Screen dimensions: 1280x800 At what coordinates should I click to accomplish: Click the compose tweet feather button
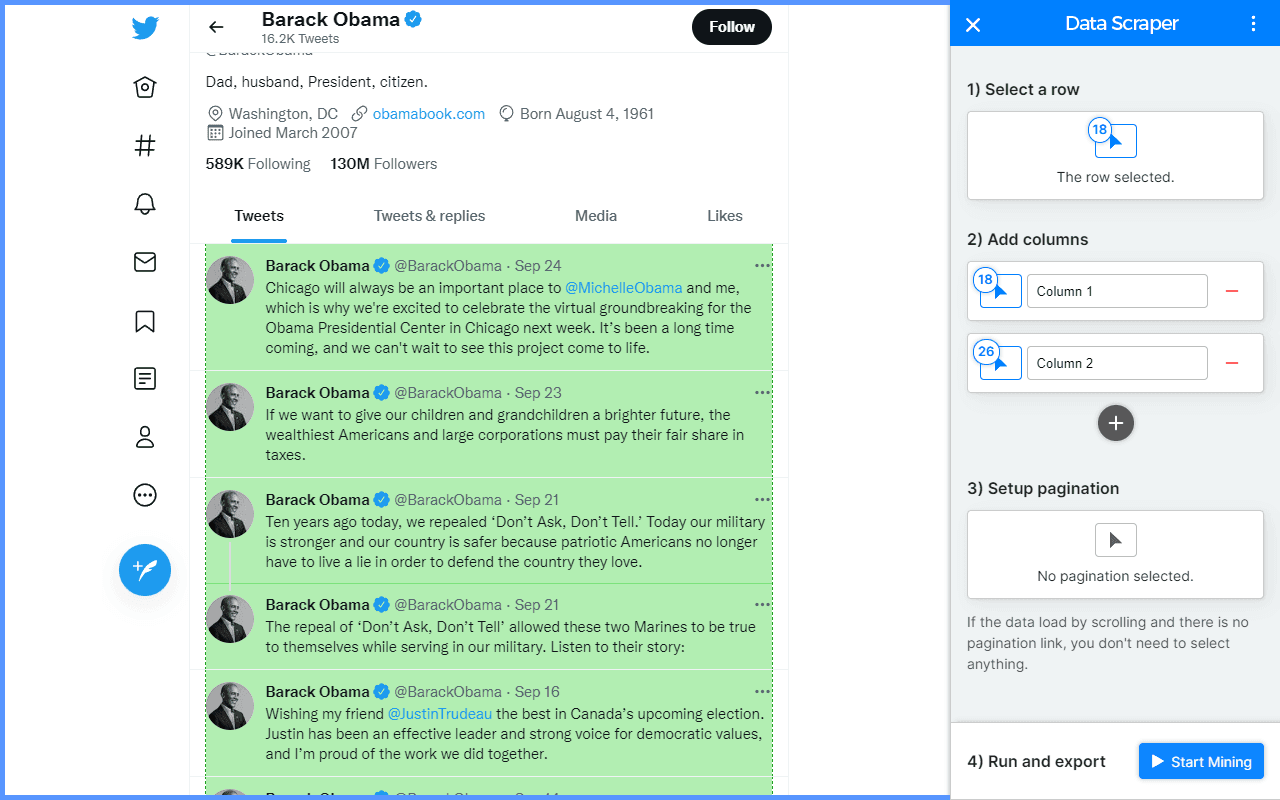point(145,570)
